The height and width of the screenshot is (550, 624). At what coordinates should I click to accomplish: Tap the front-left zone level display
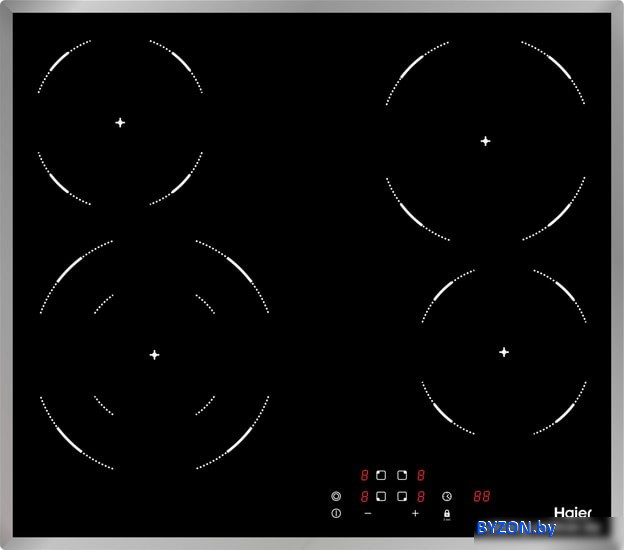(x=364, y=496)
